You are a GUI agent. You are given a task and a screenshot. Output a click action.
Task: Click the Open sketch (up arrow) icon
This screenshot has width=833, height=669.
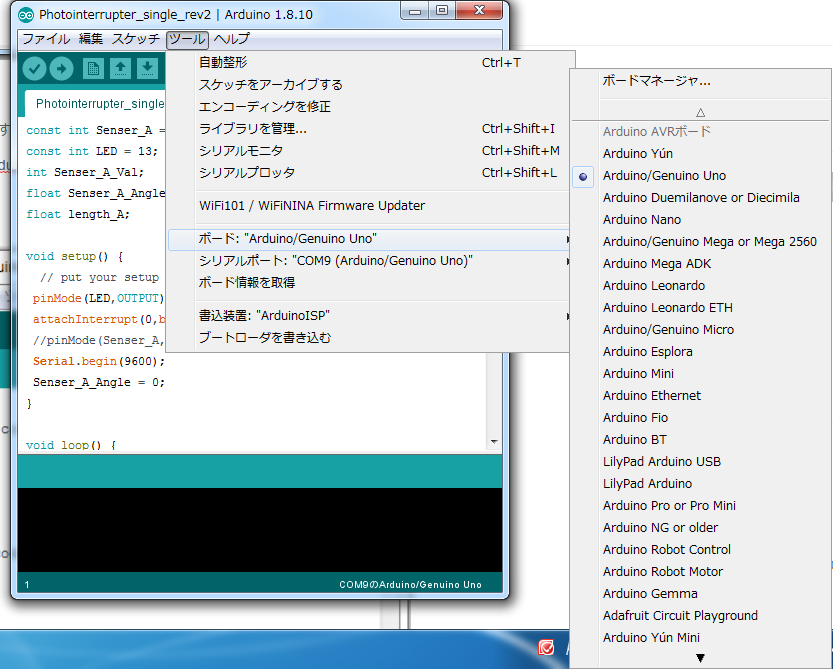120,69
